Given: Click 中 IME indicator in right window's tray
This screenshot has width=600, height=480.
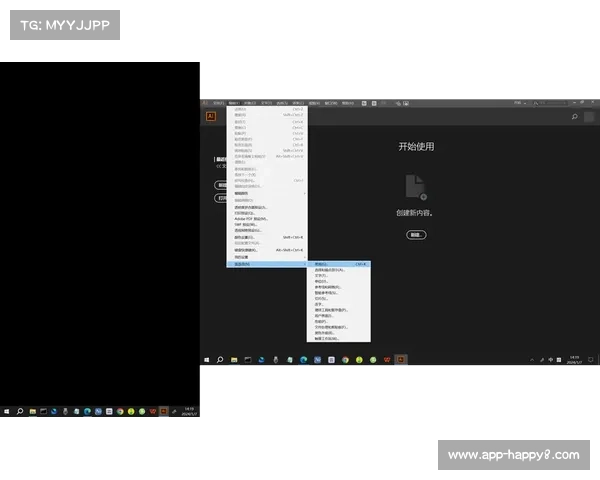Looking at the screenshot, I should pos(551,360).
